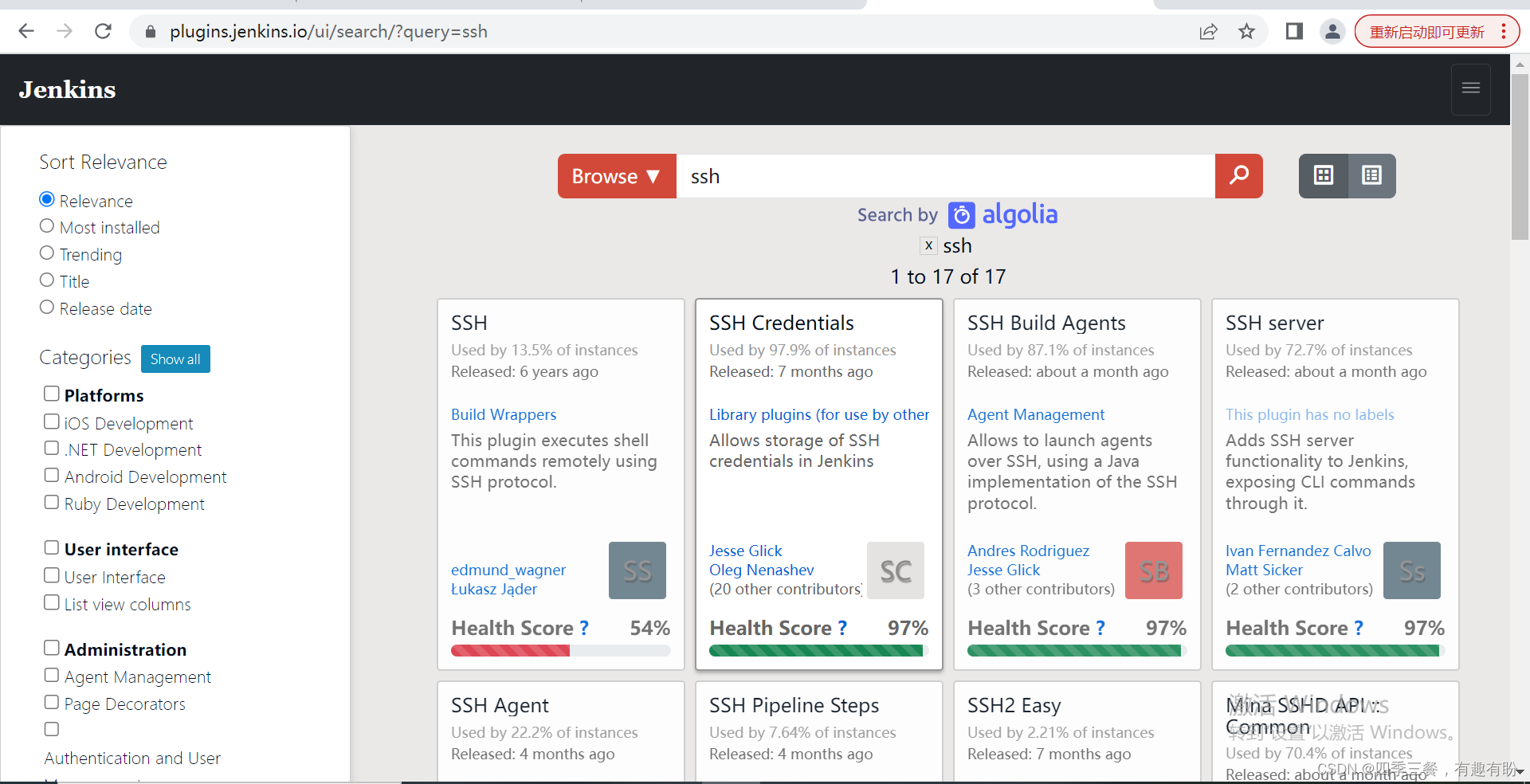1530x784 pixels.
Task: Sort results by Most installed
Action: click(47, 226)
